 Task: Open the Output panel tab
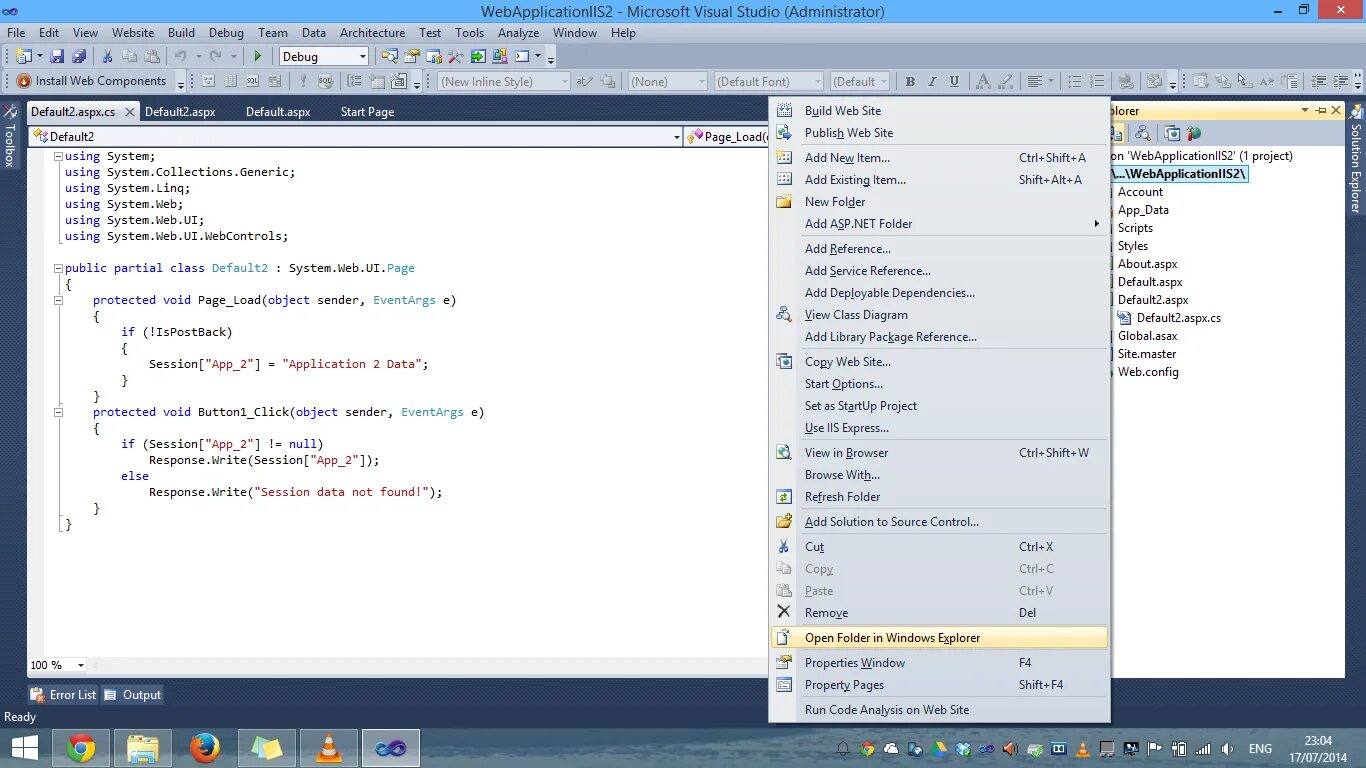pos(132,695)
